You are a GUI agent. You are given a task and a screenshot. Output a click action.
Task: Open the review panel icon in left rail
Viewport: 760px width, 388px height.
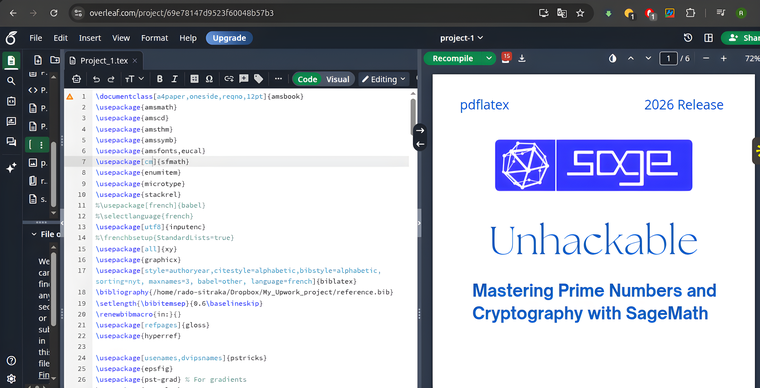(11, 121)
